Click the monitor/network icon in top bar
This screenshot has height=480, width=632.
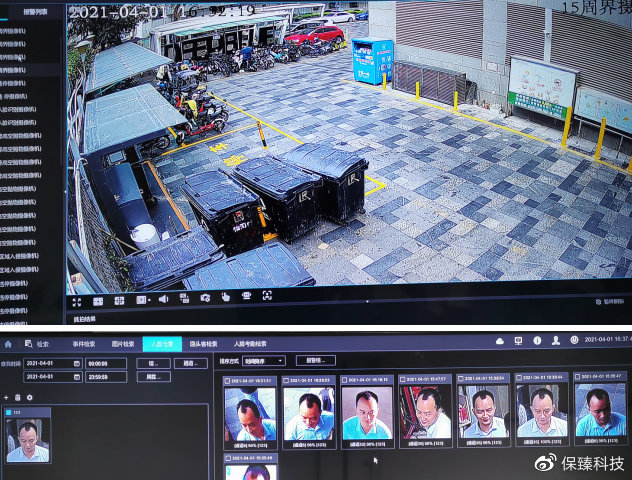[518, 341]
